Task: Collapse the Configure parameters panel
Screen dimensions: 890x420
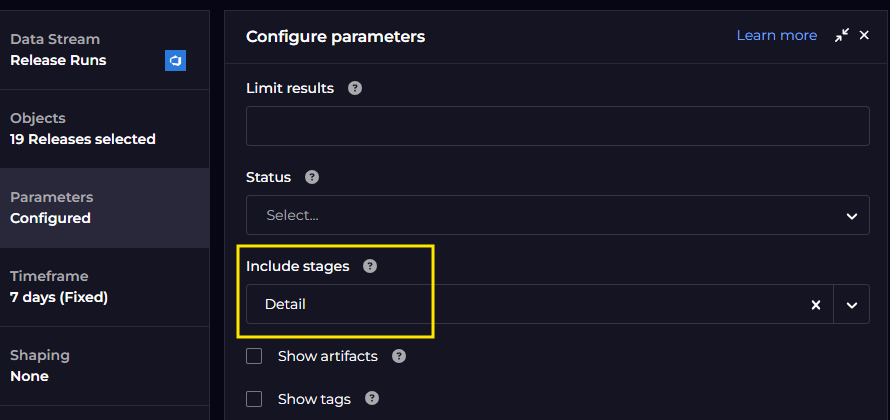Action: coord(842,35)
